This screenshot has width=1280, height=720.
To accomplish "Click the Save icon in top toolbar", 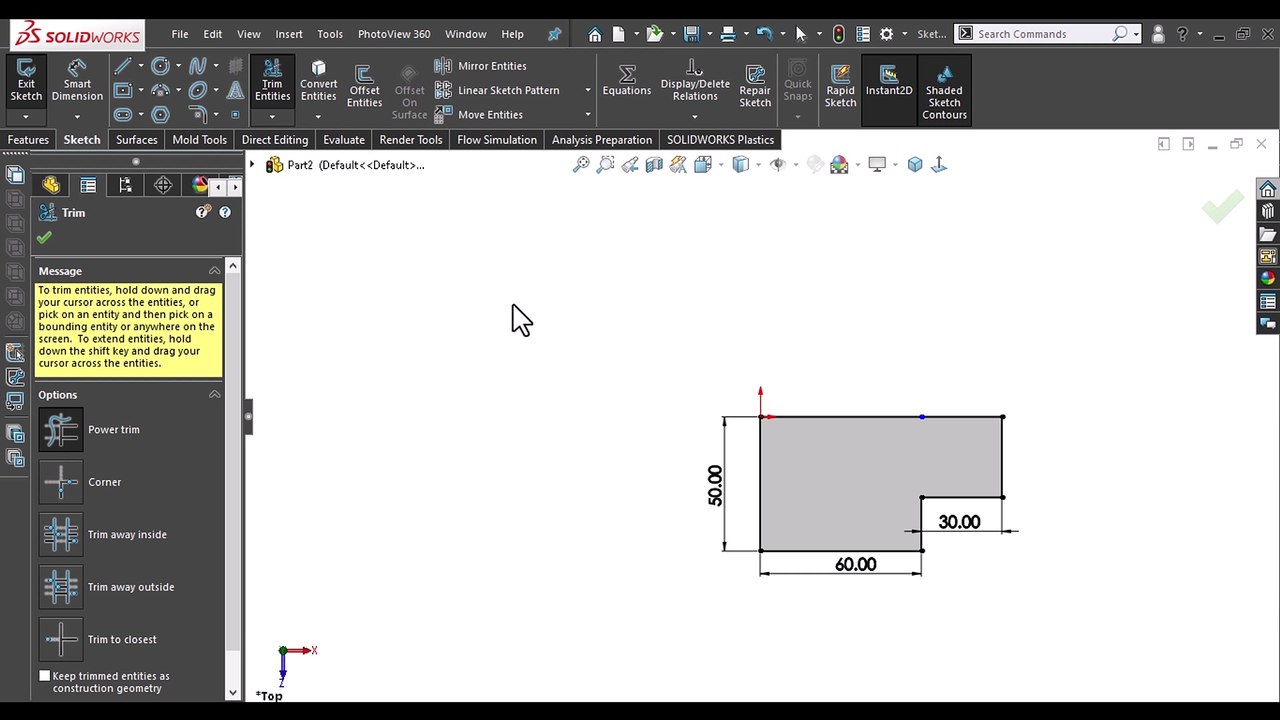I will (691, 34).
